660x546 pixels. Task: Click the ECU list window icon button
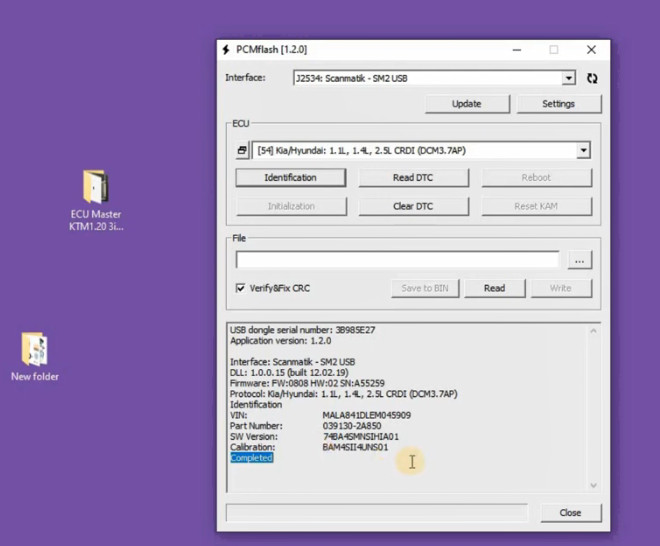pyautogui.click(x=242, y=150)
